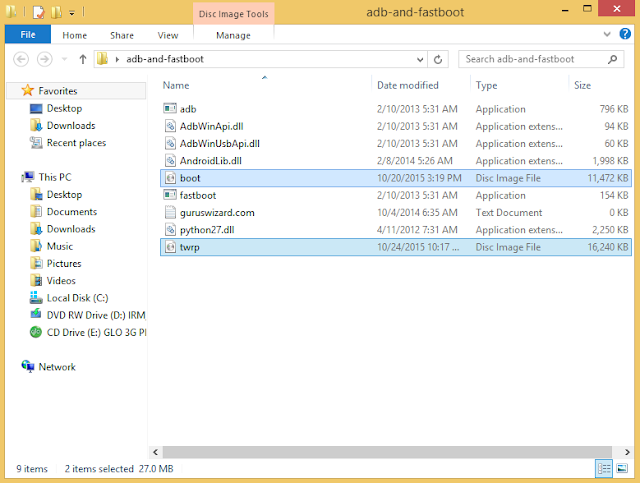Open the File menu
This screenshot has width=640, height=483.
(x=28, y=35)
